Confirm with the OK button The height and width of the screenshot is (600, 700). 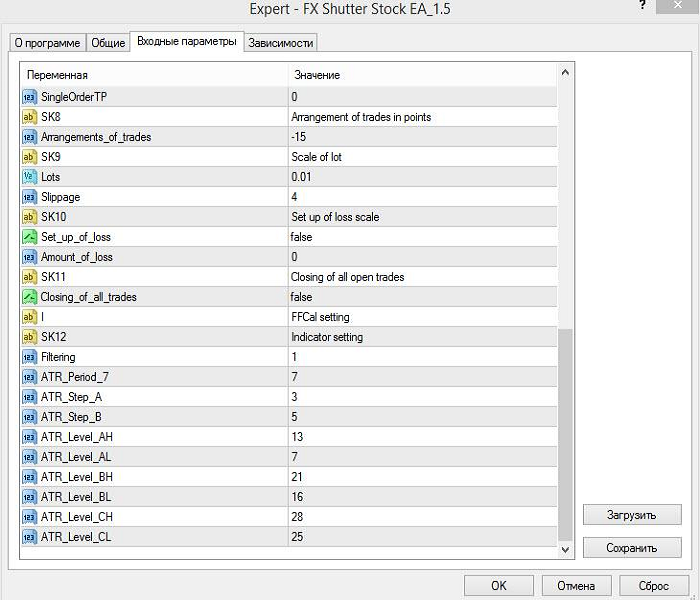(x=499, y=585)
